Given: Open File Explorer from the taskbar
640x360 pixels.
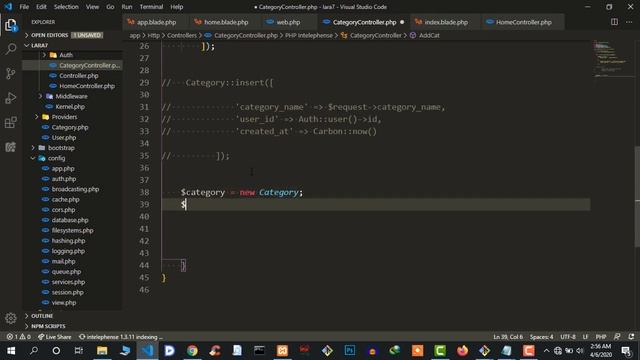Looking at the screenshot, I should (102, 351).
